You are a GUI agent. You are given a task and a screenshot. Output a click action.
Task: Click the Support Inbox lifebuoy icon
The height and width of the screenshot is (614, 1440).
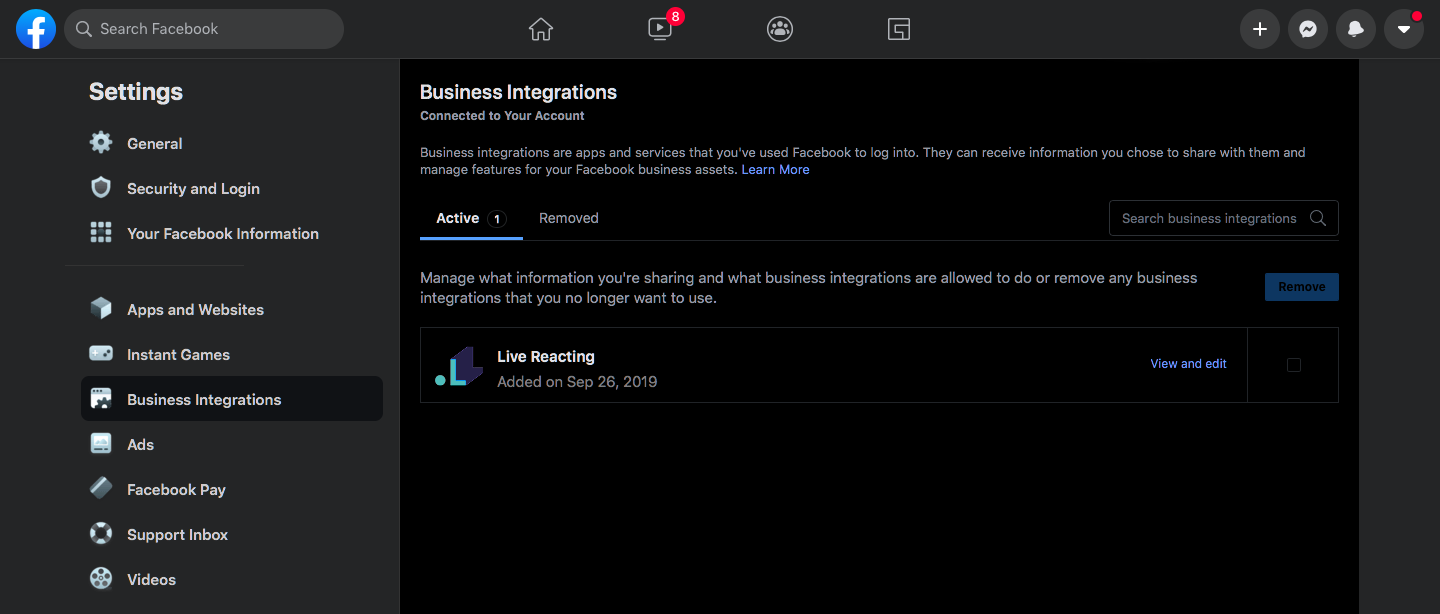coord(101,534)
